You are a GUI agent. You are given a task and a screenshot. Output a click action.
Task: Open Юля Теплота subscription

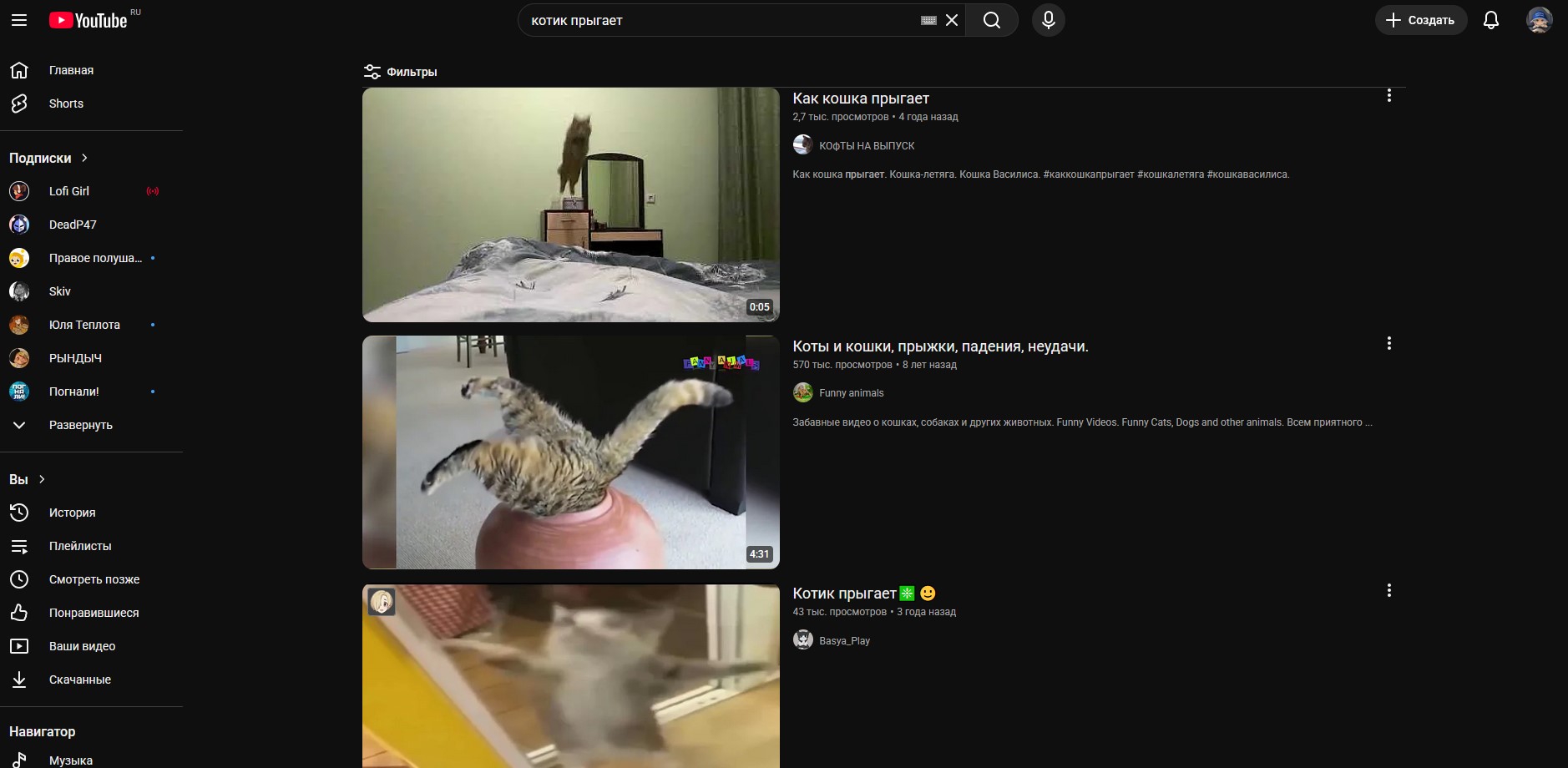pyautogui.click(x=84, y=325)
